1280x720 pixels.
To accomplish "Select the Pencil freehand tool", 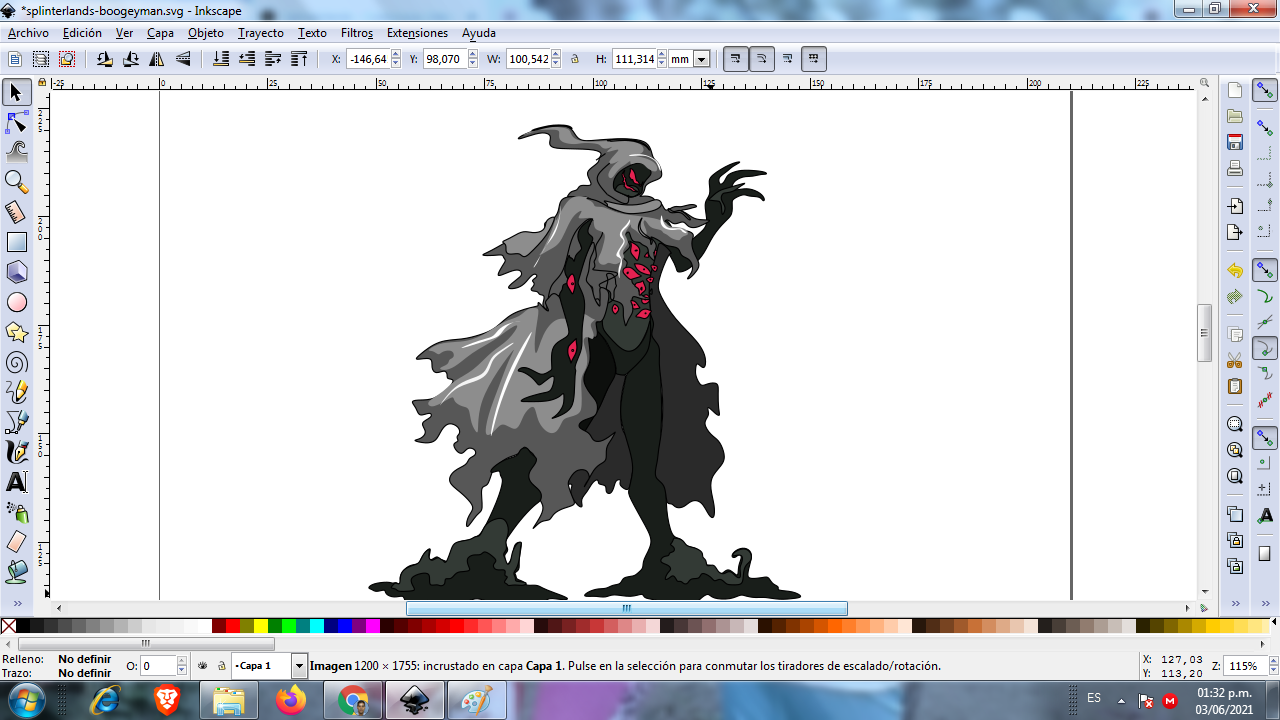I will [x=16, y=392].
